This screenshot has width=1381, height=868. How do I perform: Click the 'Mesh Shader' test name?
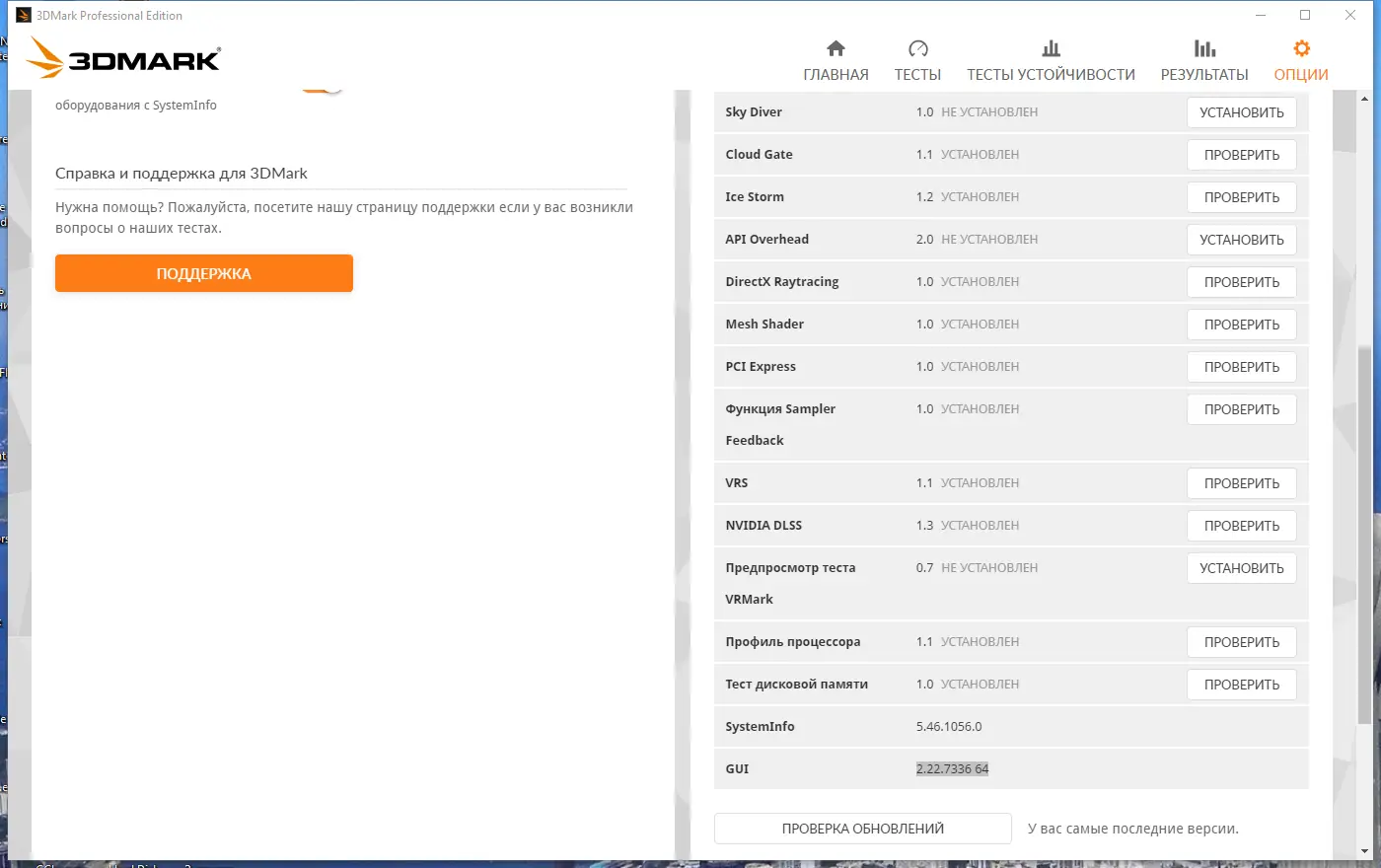pos(764,325)
